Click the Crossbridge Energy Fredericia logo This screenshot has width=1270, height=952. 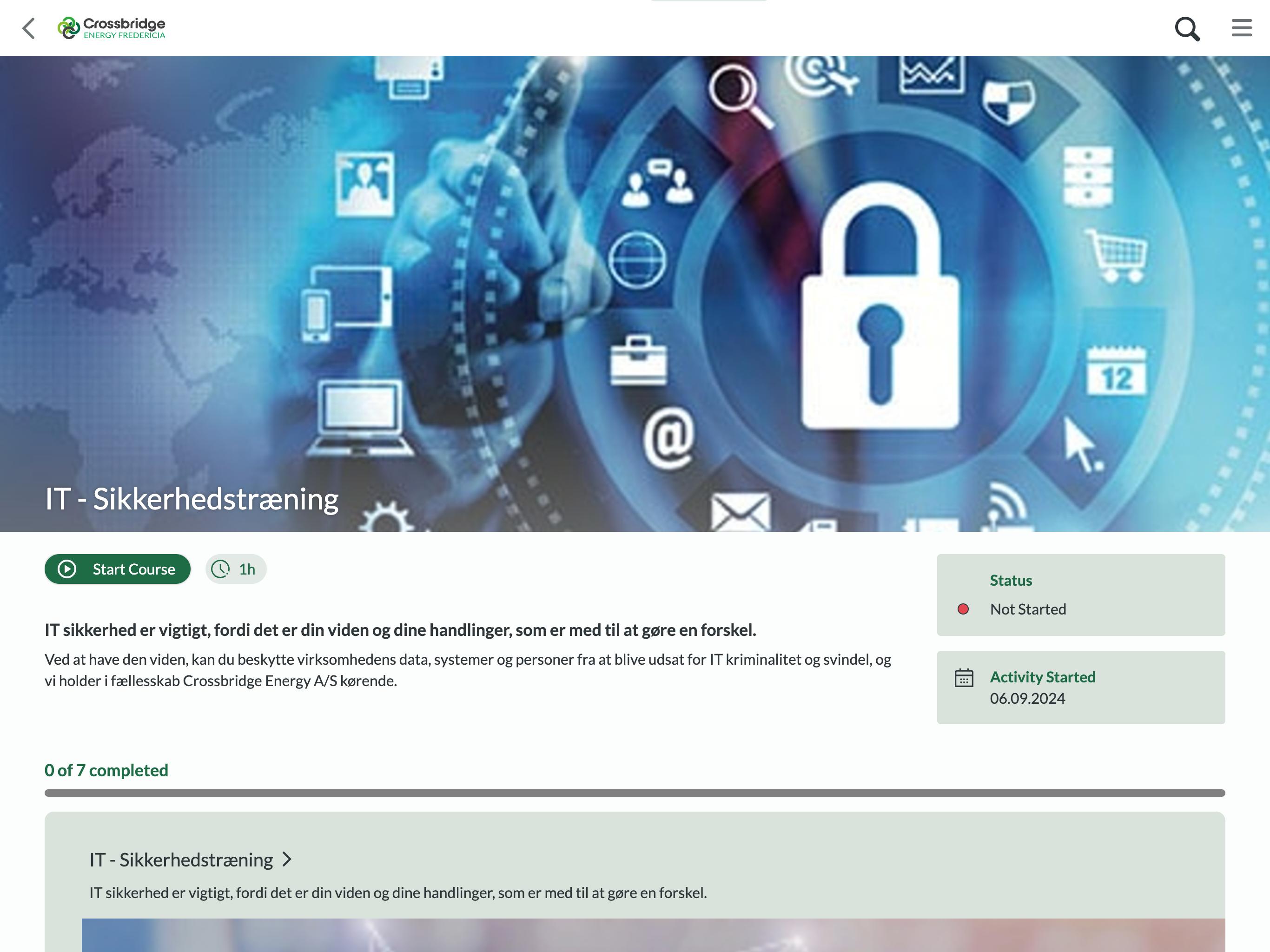pyautogui.click(x=112, y=28)
